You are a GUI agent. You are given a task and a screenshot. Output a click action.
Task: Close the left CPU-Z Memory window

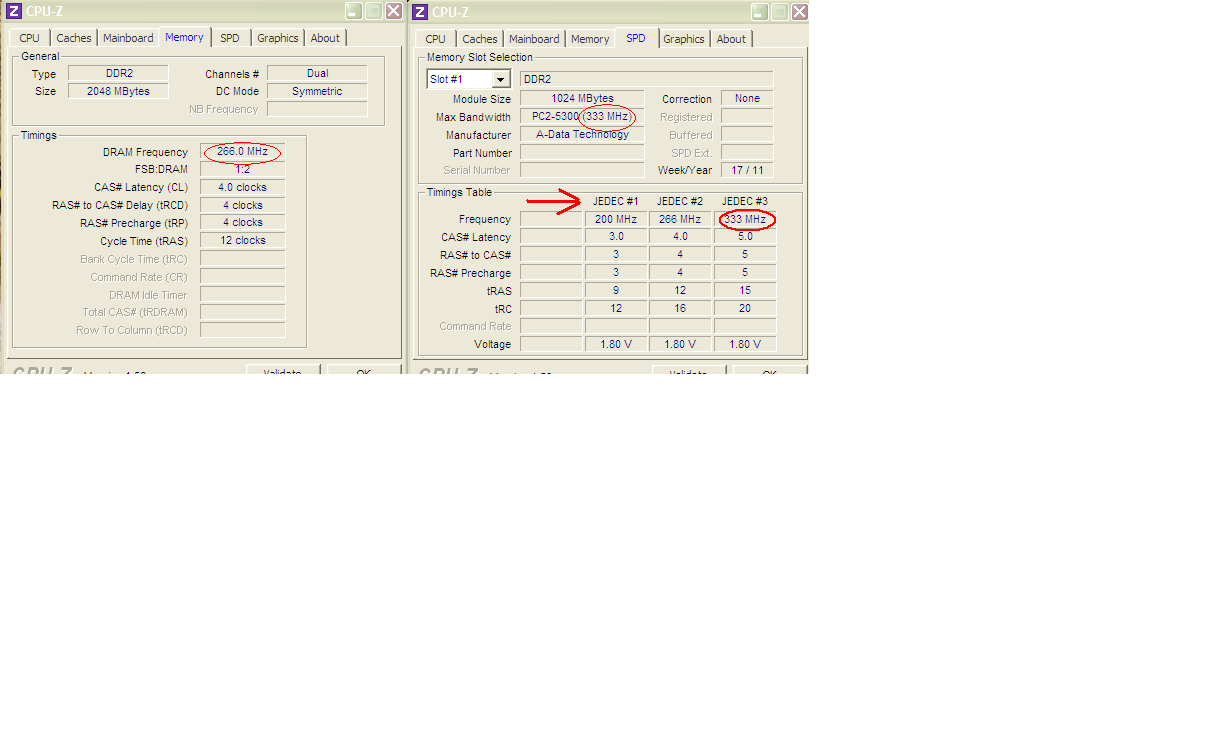394,11
